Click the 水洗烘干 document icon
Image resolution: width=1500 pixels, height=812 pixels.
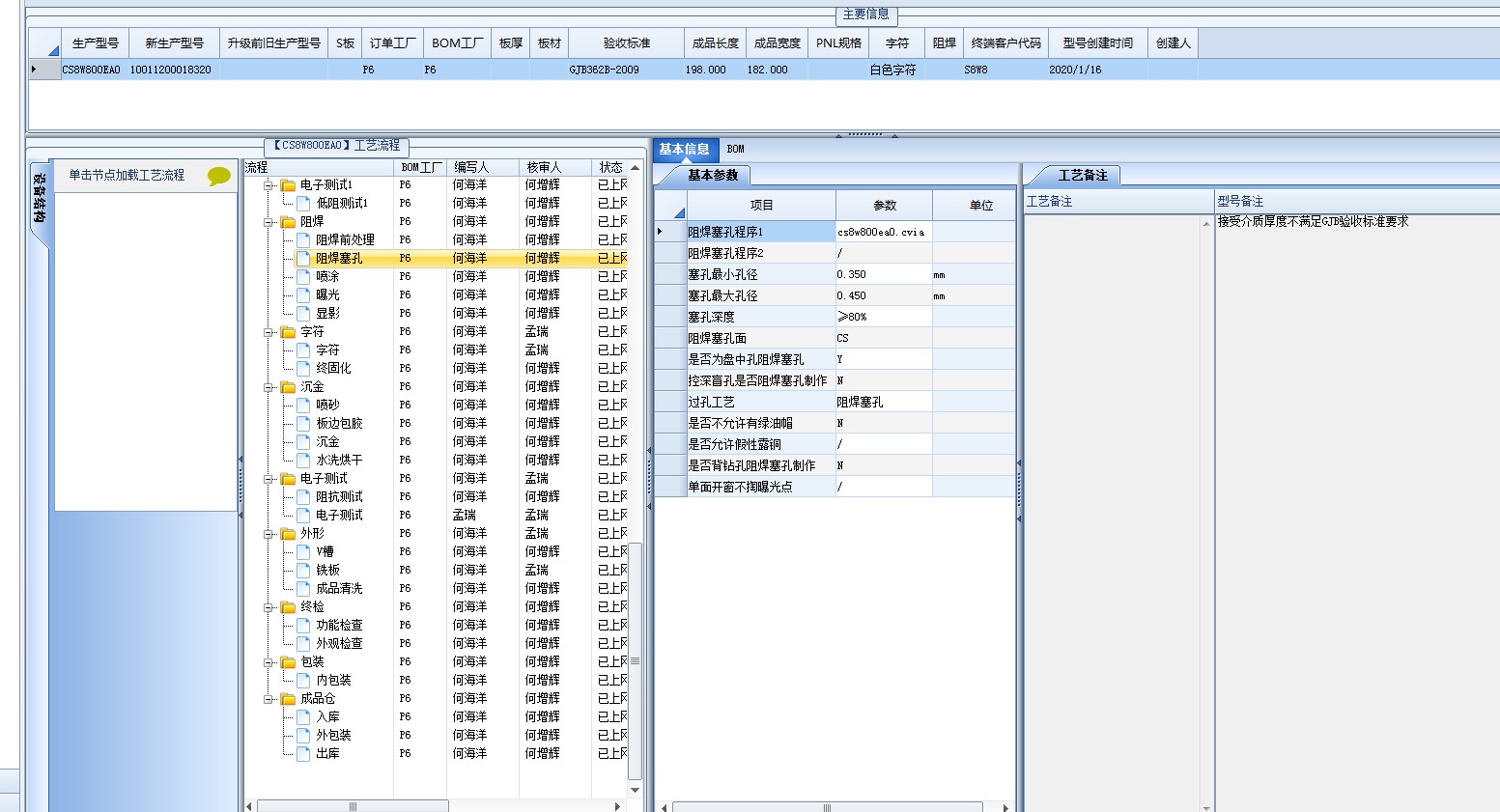[303, 461]
